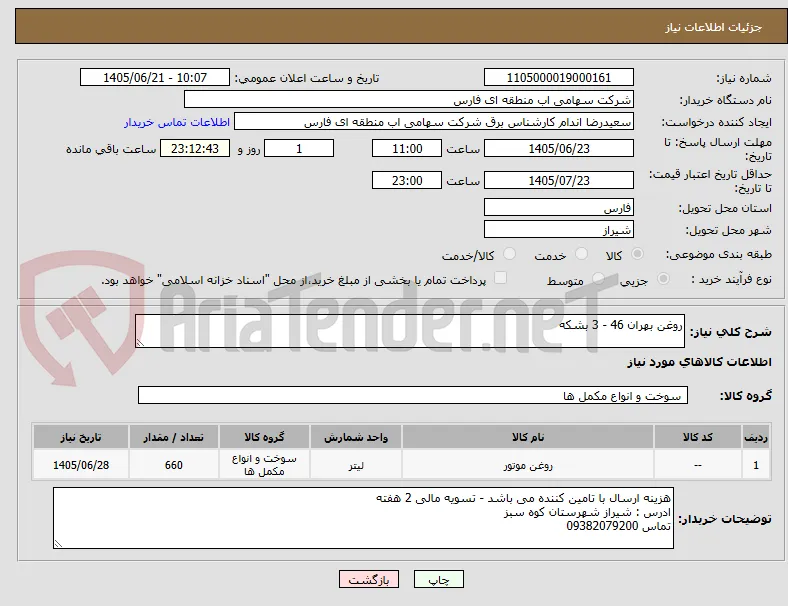
Task: Click the remaining time 23:12:43 field
Action: (x=195, y=149)
